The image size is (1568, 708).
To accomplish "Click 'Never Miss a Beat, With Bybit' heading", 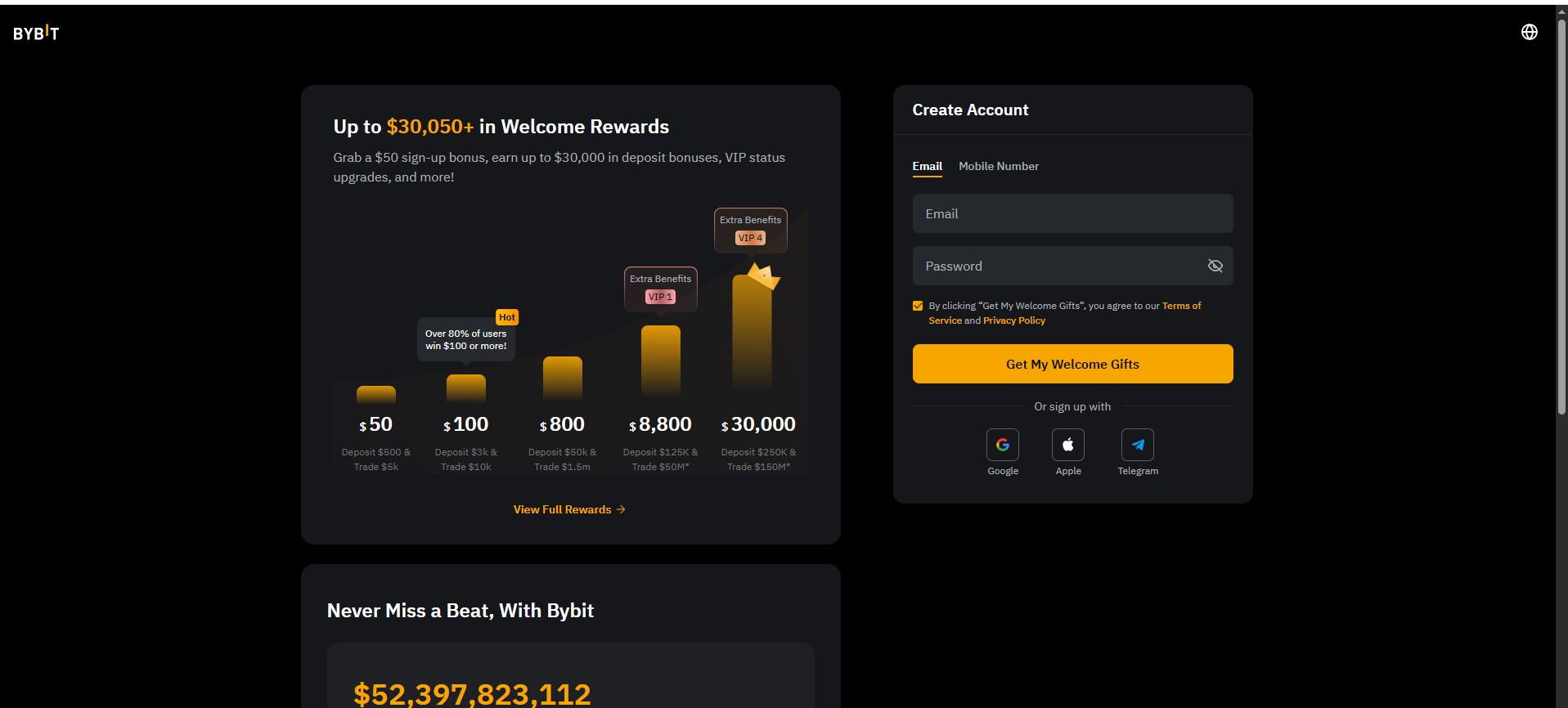I will coord(461,611).
